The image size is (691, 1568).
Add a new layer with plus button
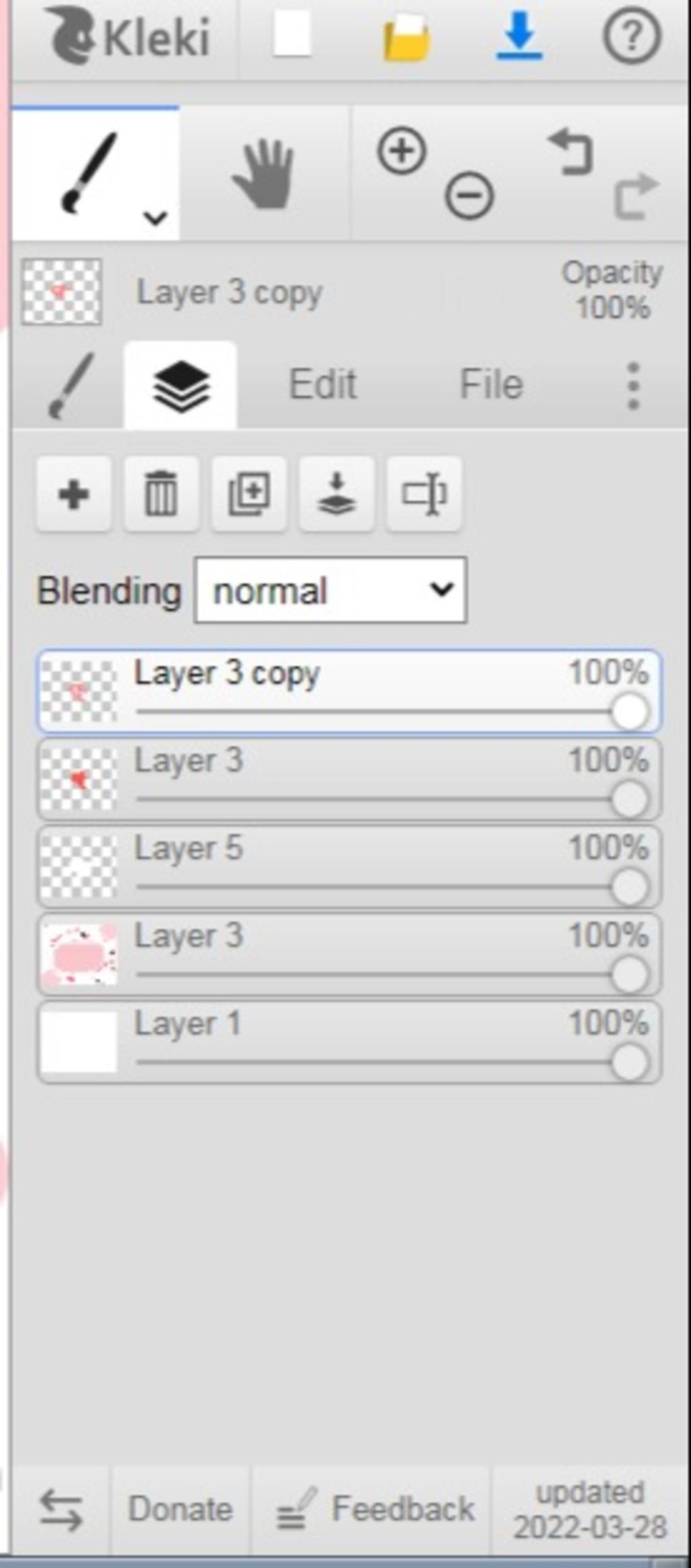74,494
